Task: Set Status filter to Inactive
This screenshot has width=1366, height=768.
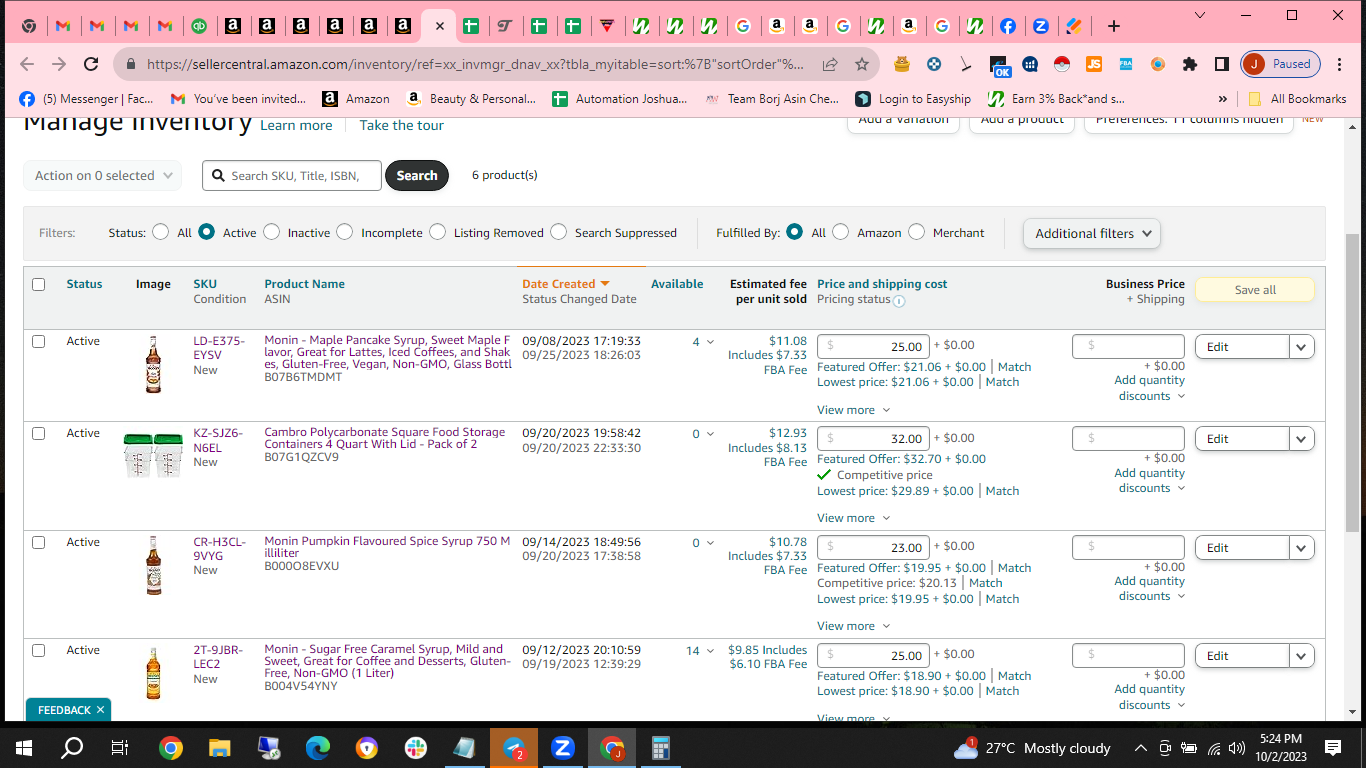Action: 271,232
